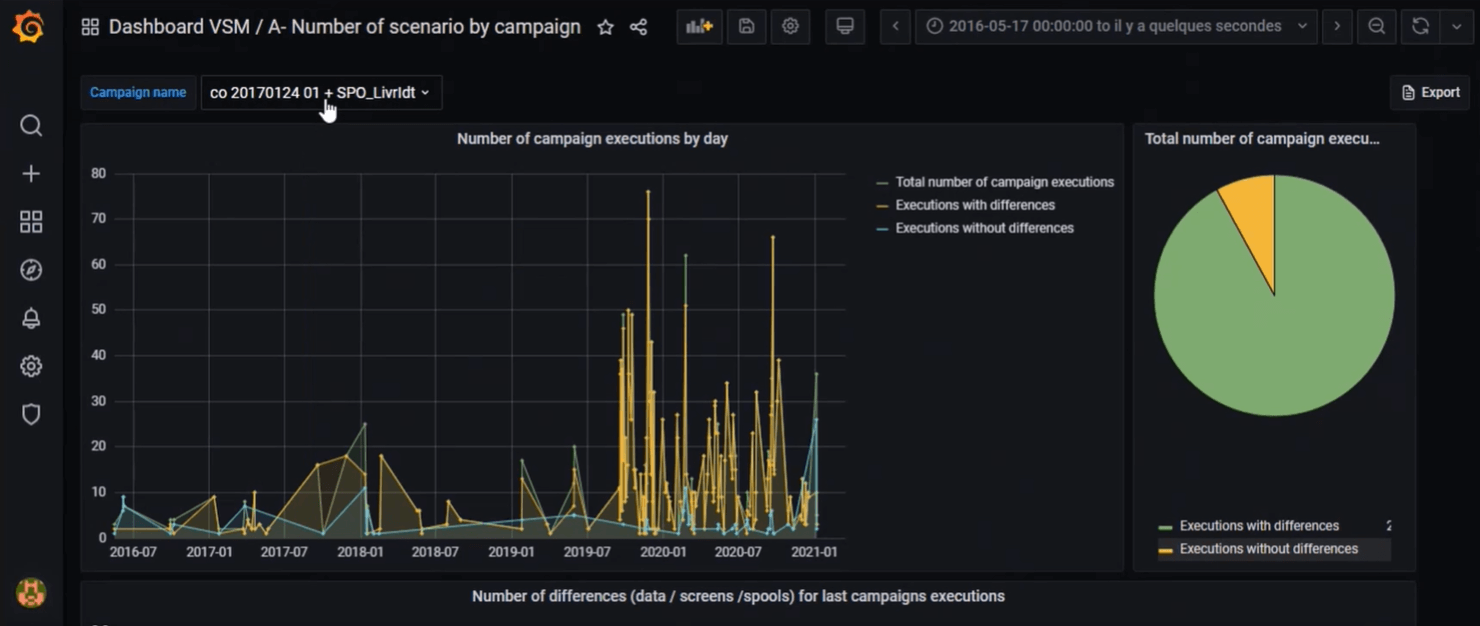1480x626 pixels.
Task: Open the Campaign name variable dropdown
Action: (321, 93)
